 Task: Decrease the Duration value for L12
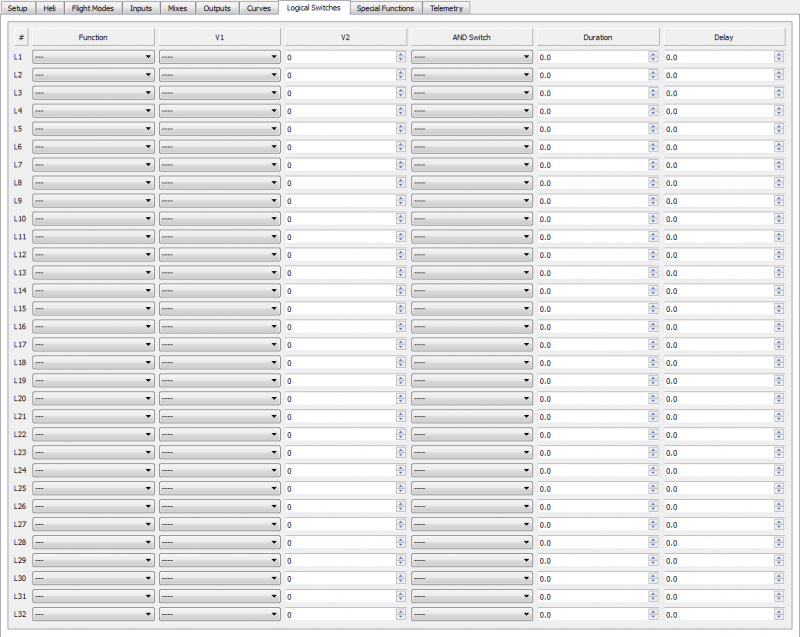tap(653, 258)
